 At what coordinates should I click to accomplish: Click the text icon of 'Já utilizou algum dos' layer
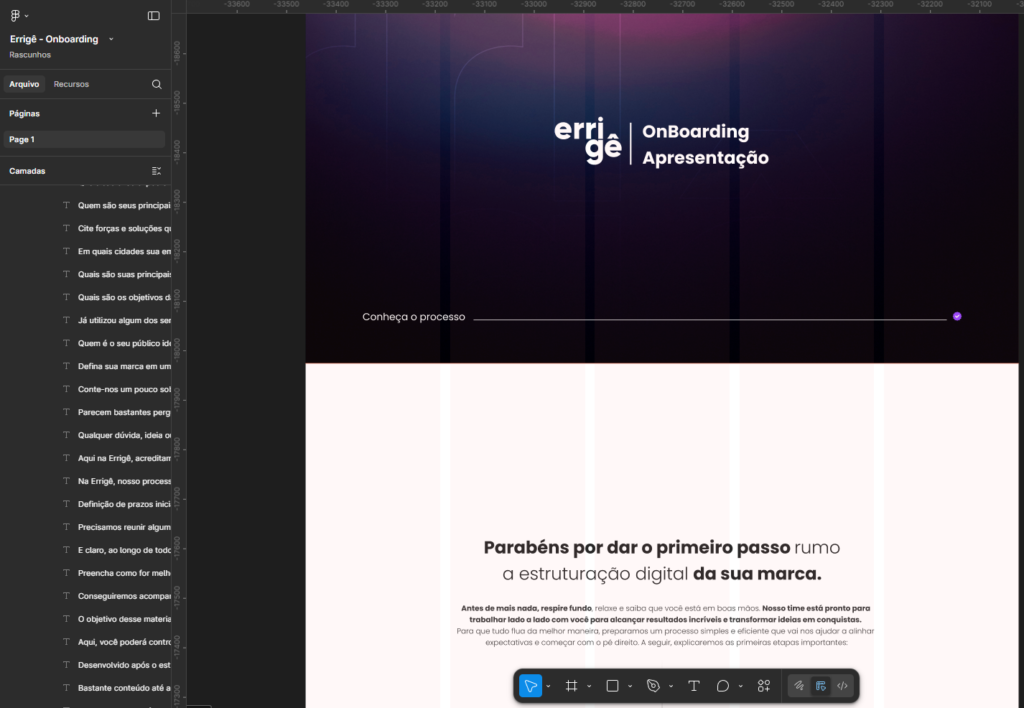tap(66, 320)
